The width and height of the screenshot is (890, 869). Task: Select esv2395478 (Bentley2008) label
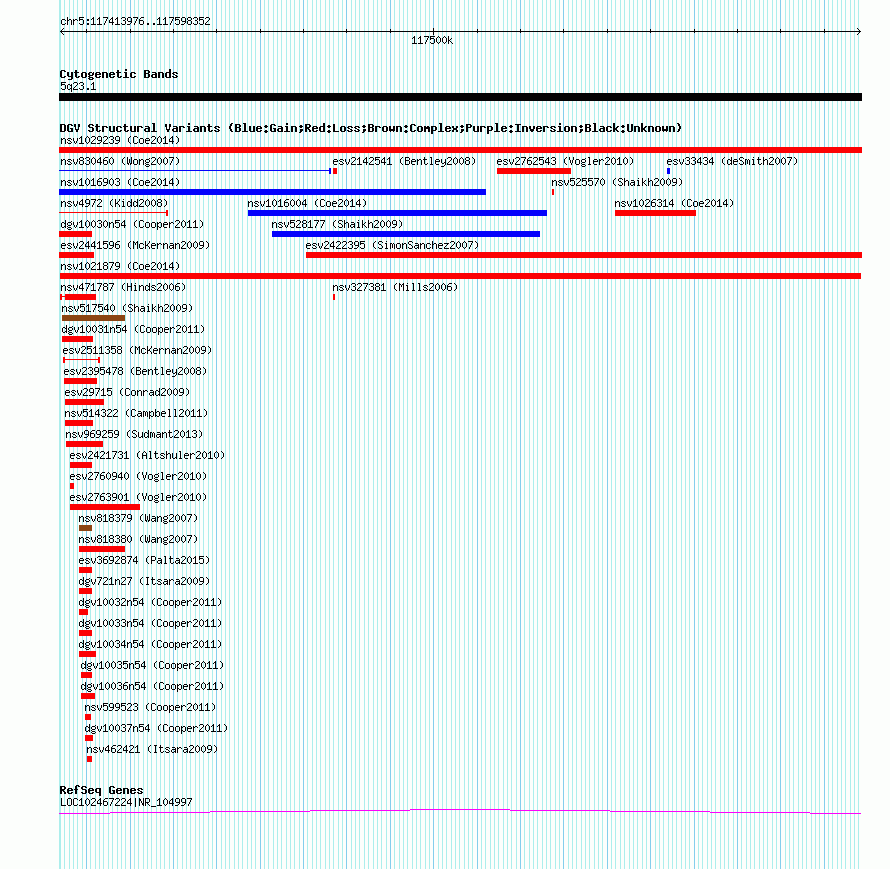tap(135, 371)
